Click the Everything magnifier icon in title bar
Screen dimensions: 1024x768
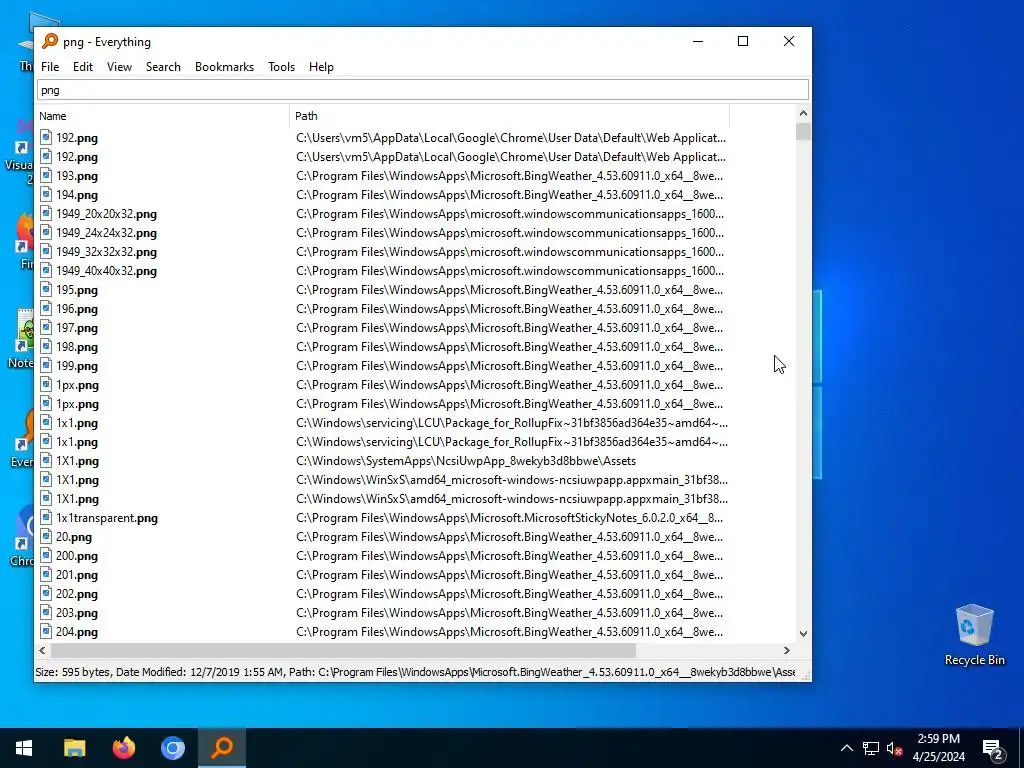pyautogui.click(x=50, y=41)
